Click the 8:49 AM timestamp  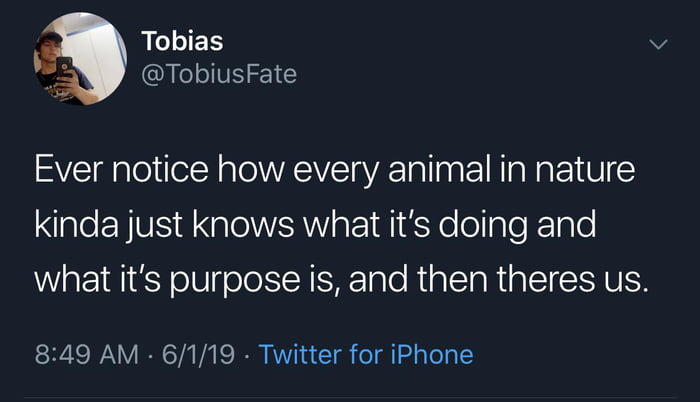85,353
